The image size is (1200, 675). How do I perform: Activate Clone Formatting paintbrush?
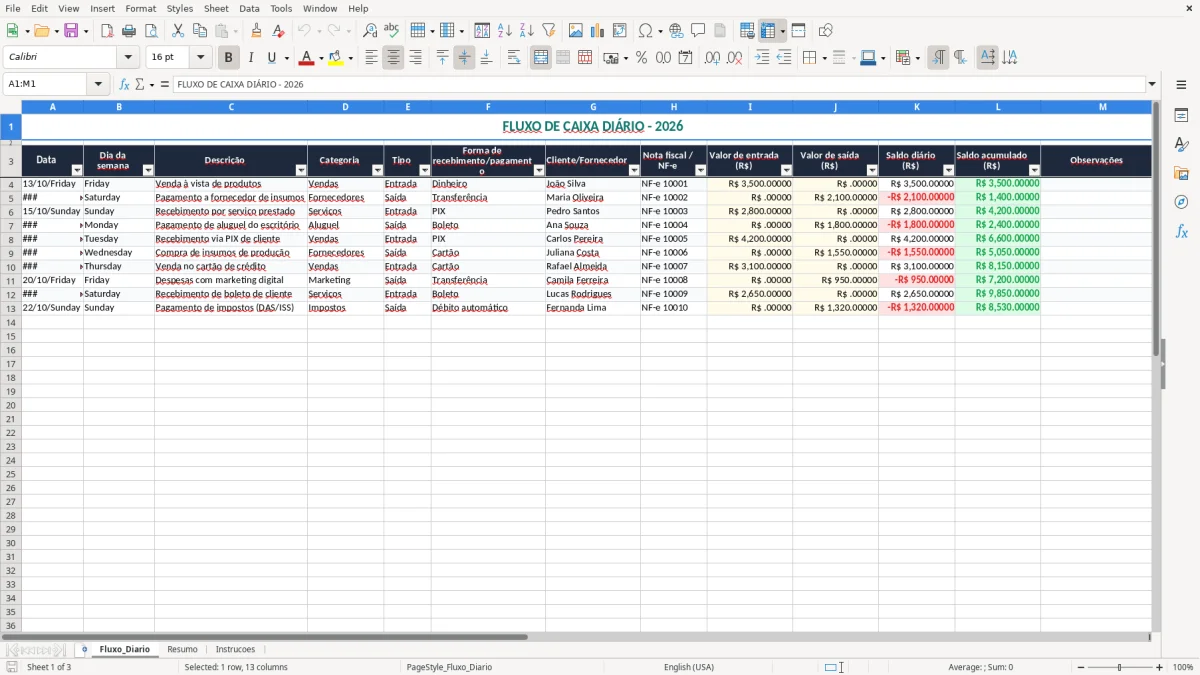tap(257, 31)
